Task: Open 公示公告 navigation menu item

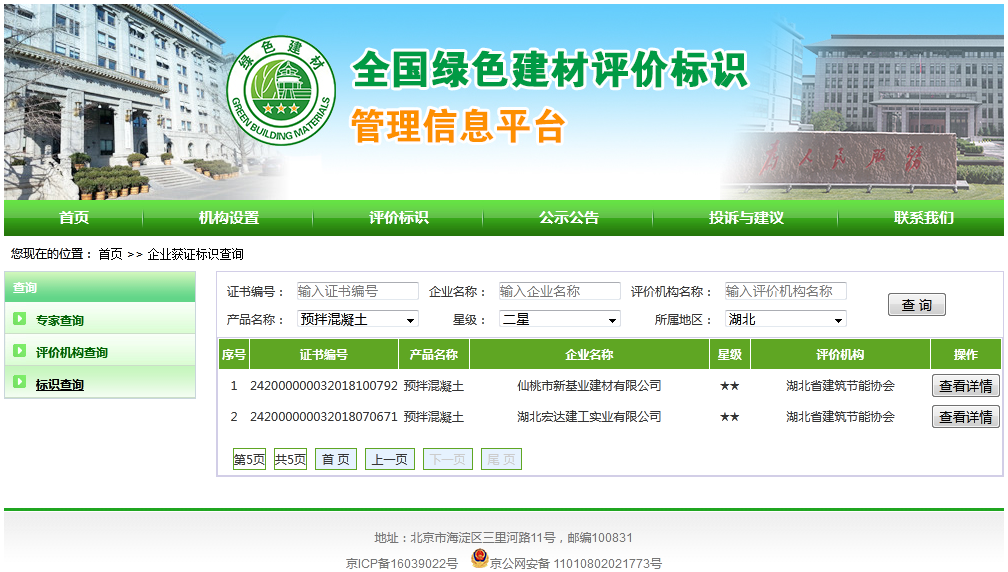Action: pyautogui.click(x=568, y=218)
